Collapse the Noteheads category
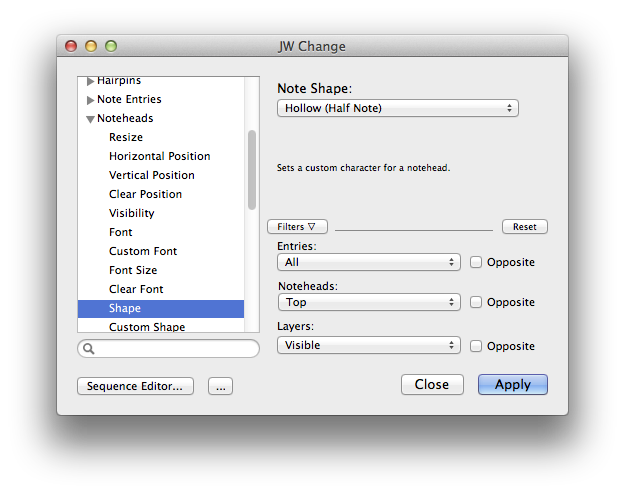The image size is (625, 494). [91, 119]
